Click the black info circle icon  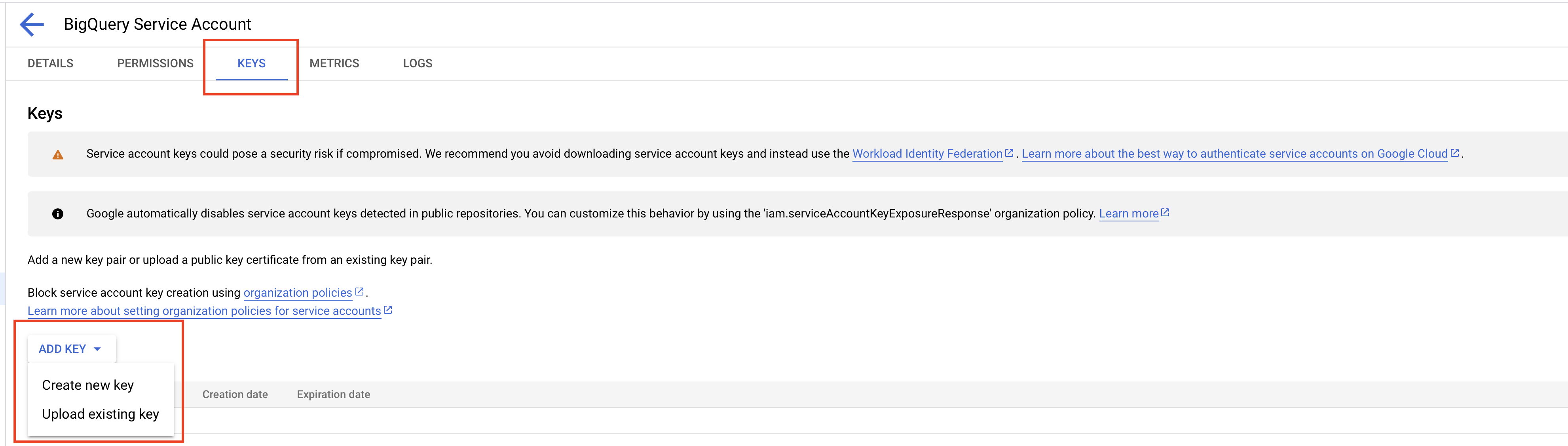click(x=58, y=214)
